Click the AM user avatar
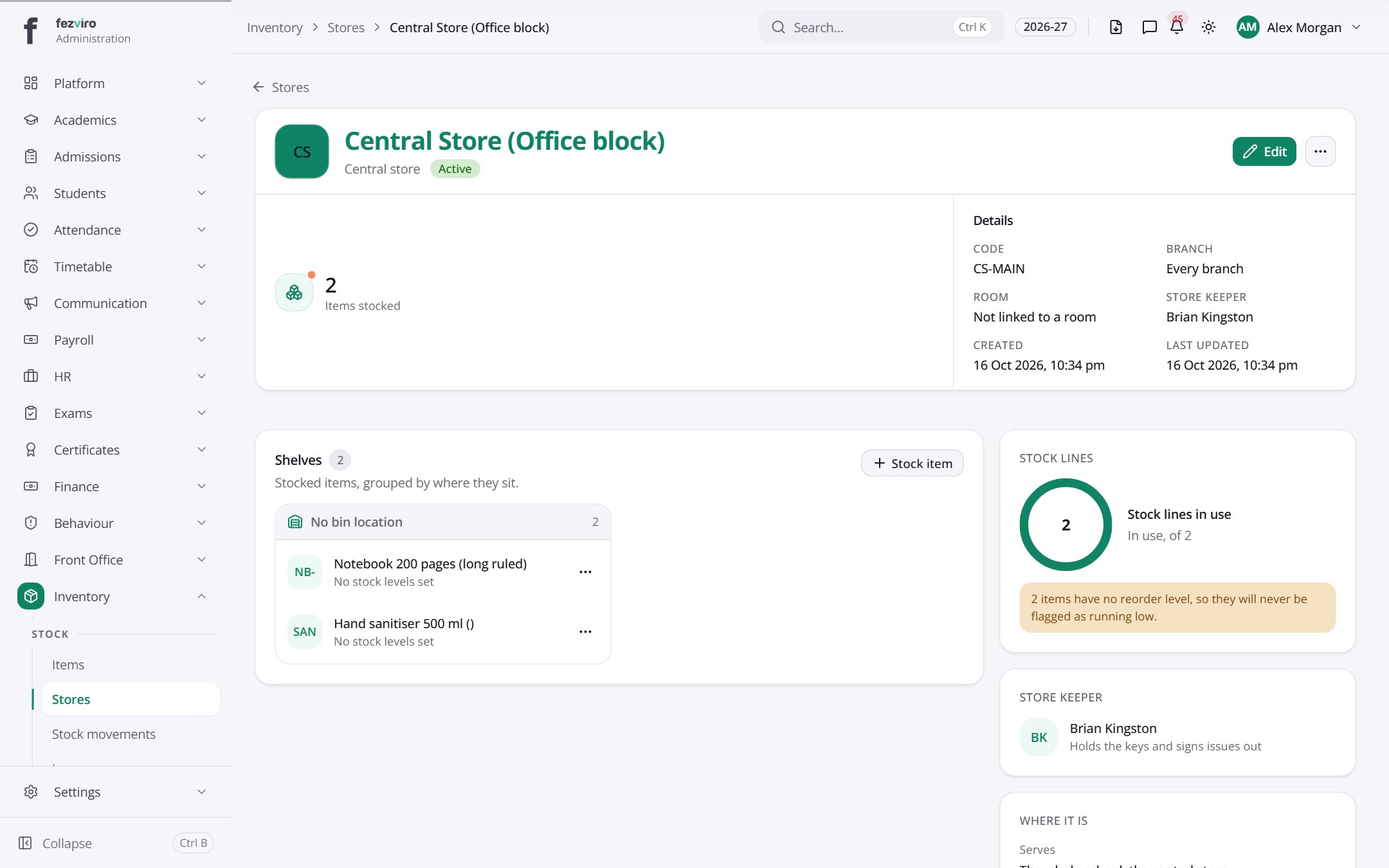Viewport: 1389px width, 868px height. (x=1248, y=27)
